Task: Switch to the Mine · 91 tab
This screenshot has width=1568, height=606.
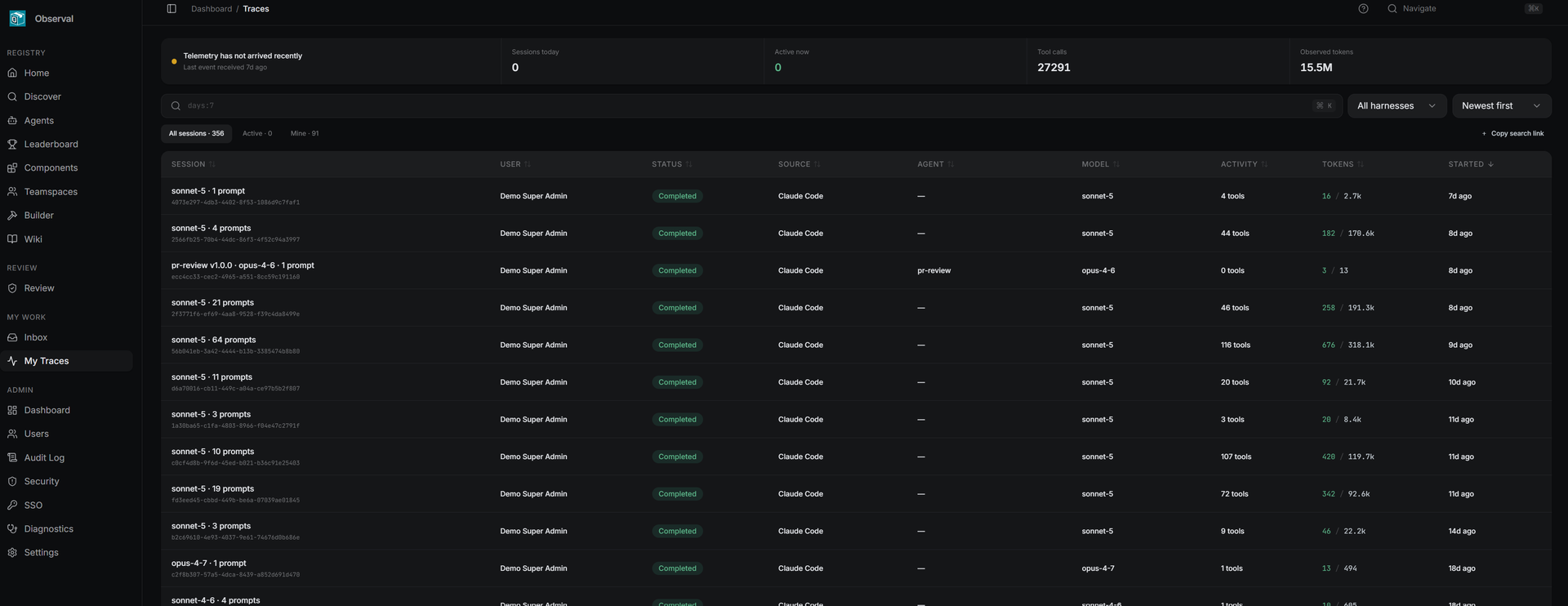Action: point(305,134)
